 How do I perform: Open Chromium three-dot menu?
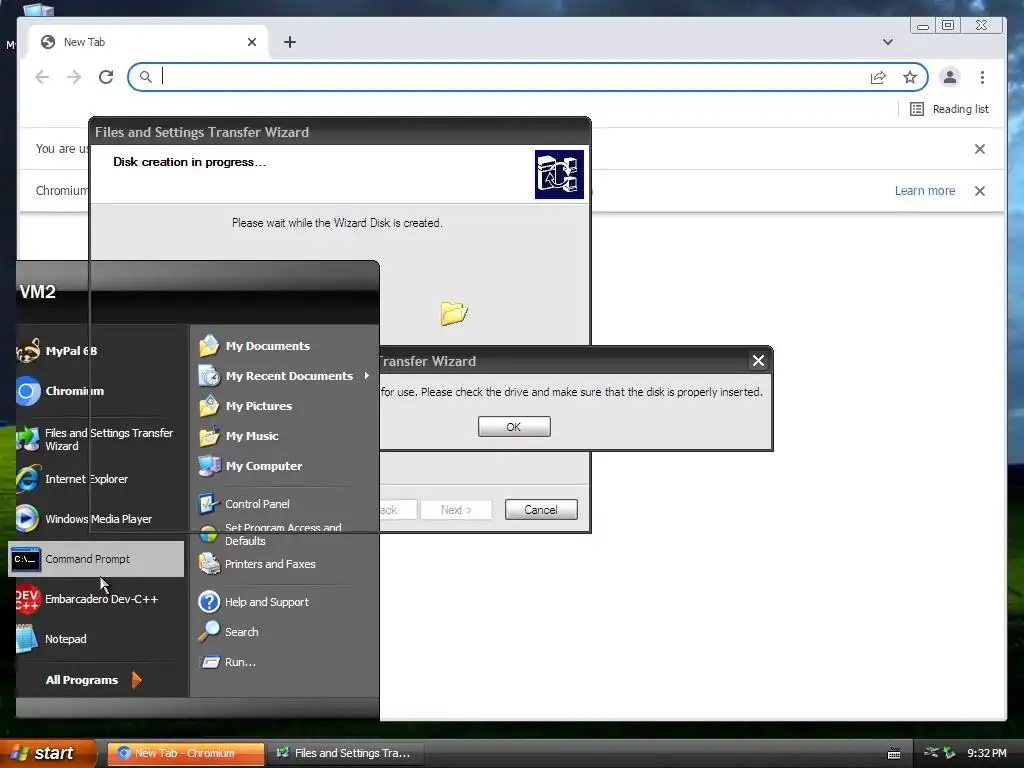click(982, 77)
